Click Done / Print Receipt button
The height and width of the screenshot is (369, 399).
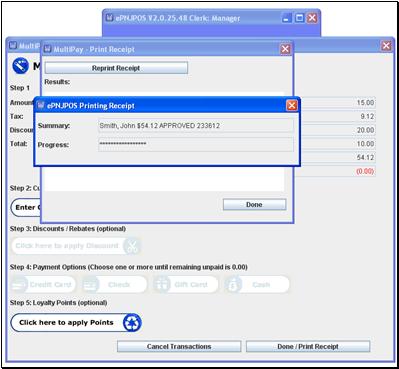click(308, 346)
